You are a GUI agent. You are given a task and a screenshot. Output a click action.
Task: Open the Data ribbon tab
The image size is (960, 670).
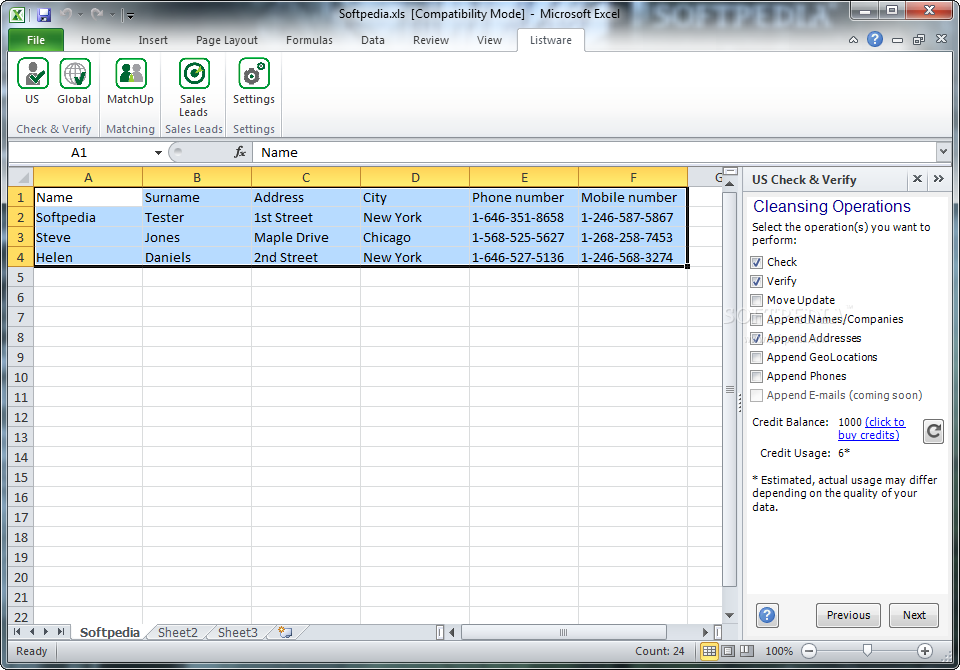(x=372, y=40)
